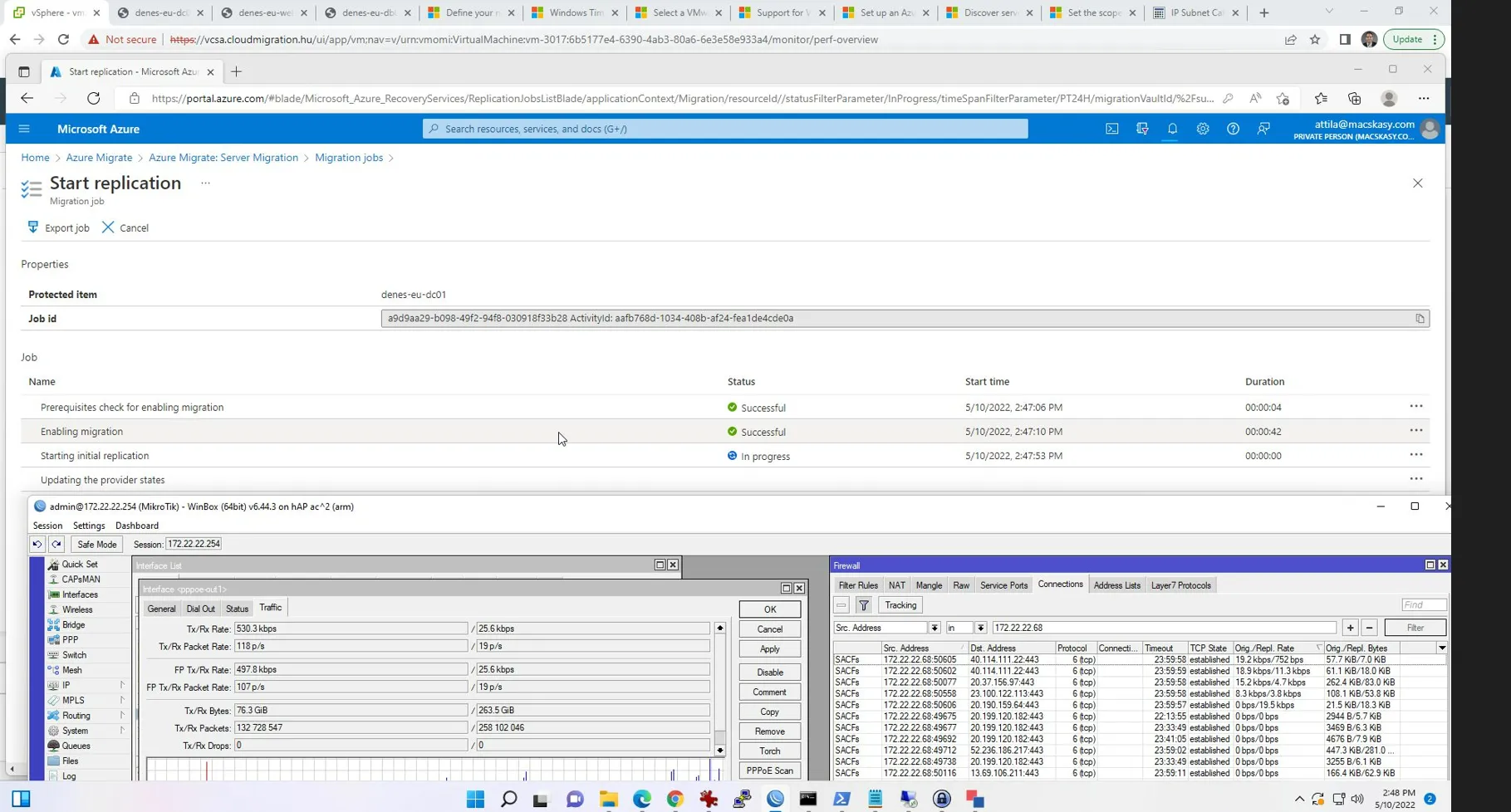
Task: Open the Azure notifications bell
Action: (x=1172, y=129)
